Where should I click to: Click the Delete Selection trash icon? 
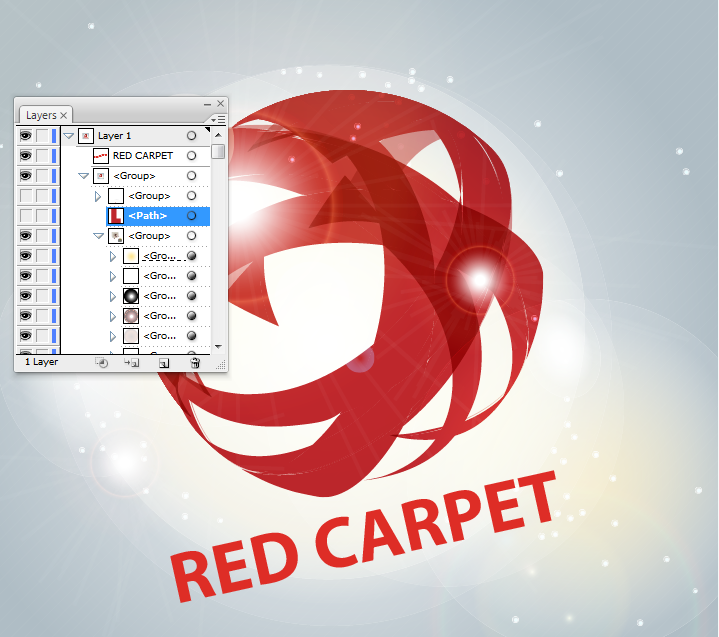point(195,363)
